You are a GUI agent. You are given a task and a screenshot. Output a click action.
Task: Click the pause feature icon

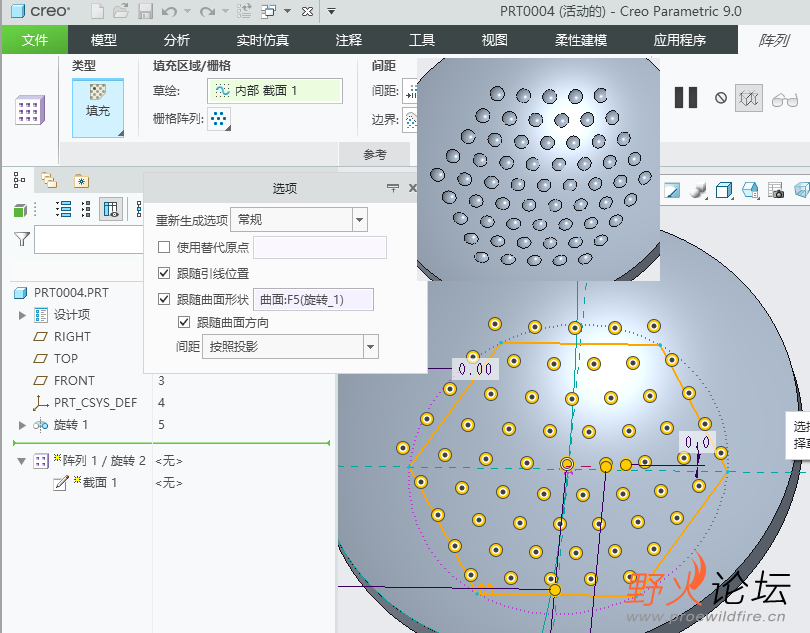pyautogui.click(x=686, y=97)
